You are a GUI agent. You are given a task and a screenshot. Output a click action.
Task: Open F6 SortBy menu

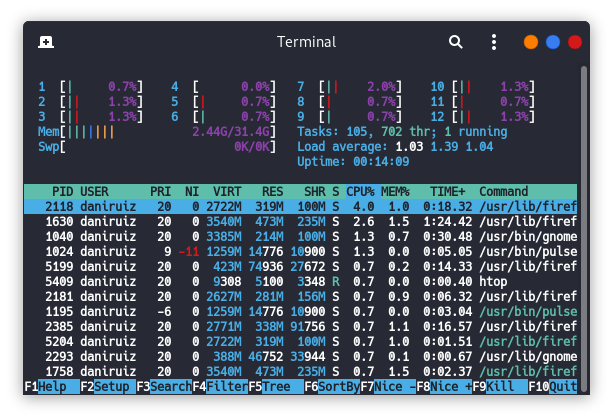(332, 386)
